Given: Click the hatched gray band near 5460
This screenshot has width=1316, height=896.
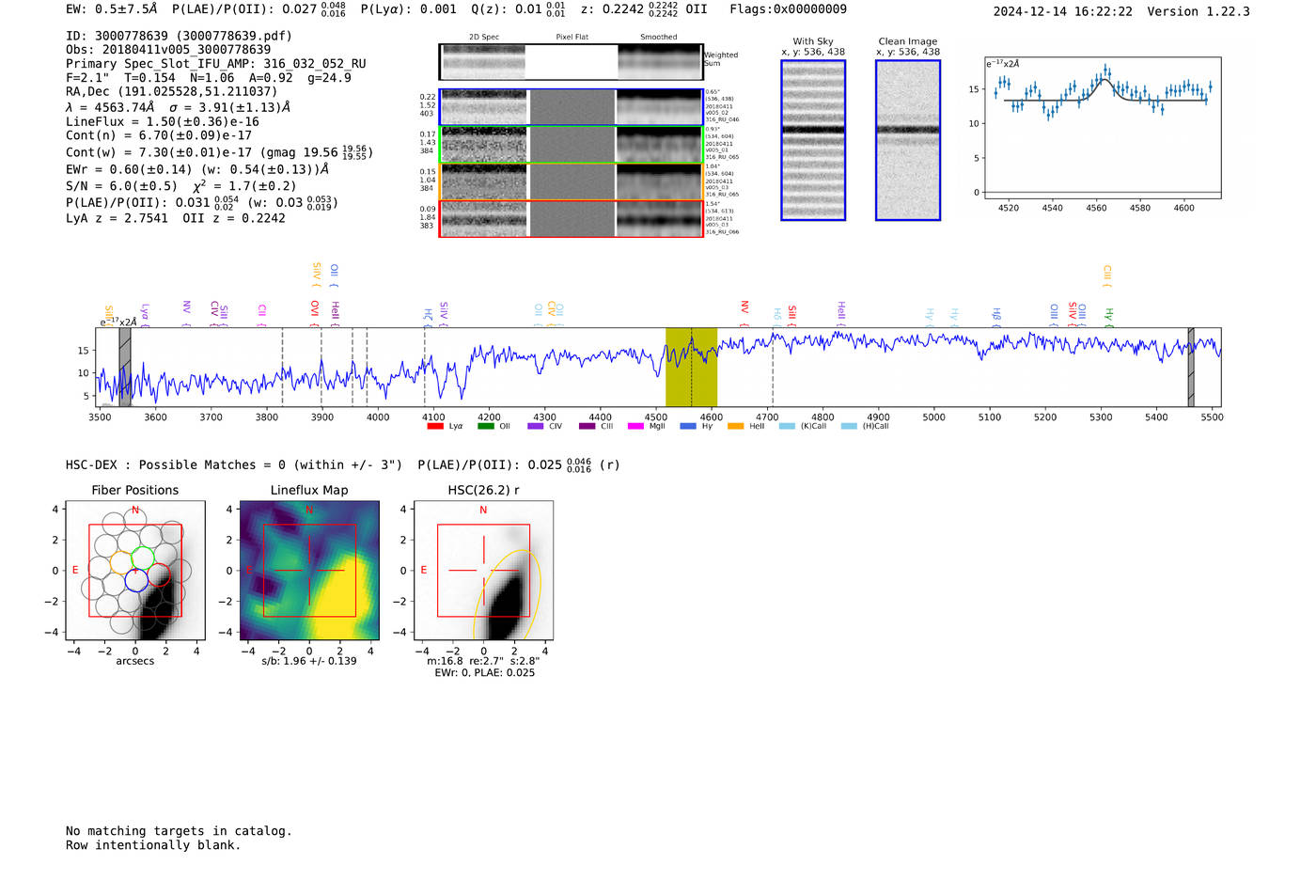Looking at the screenshot, I should 1191,367.
